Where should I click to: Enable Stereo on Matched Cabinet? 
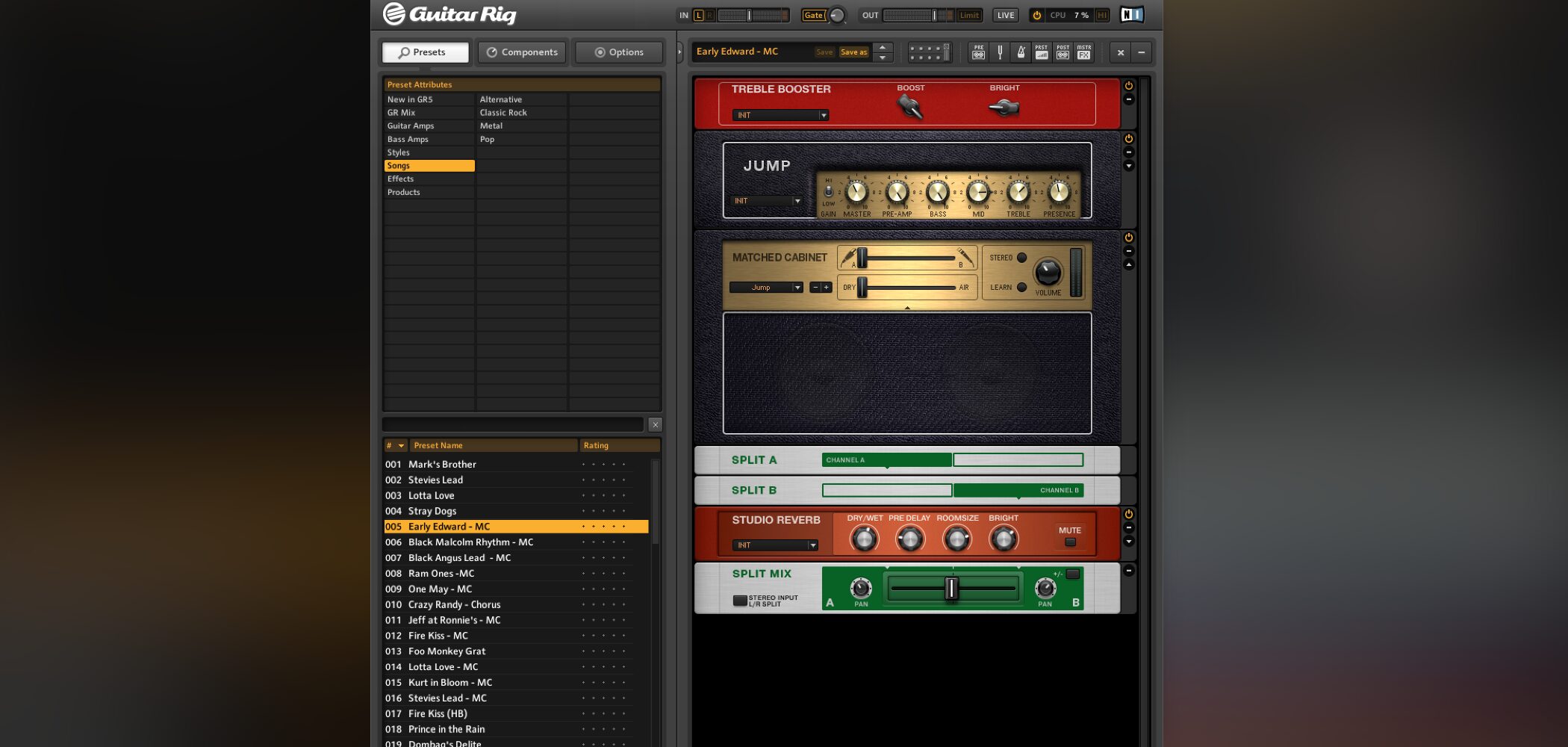pos(1022,258)
